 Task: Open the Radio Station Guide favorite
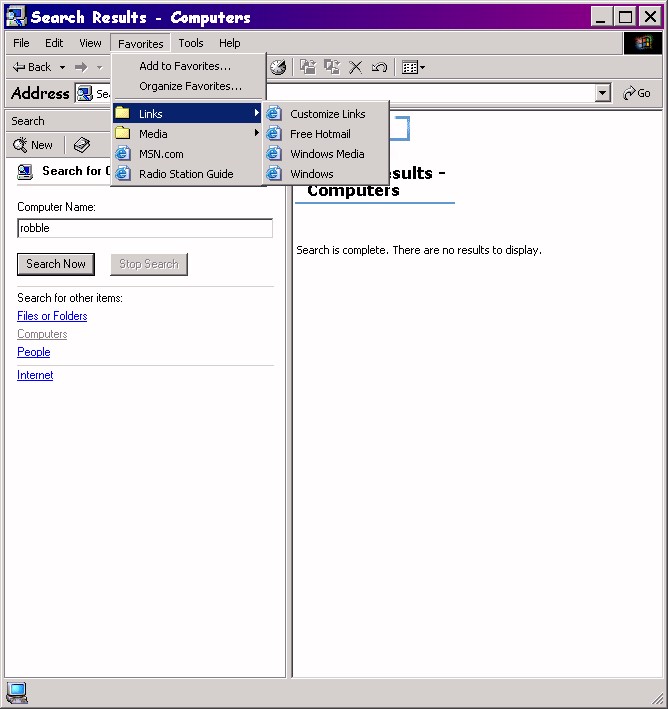(187, 174)
